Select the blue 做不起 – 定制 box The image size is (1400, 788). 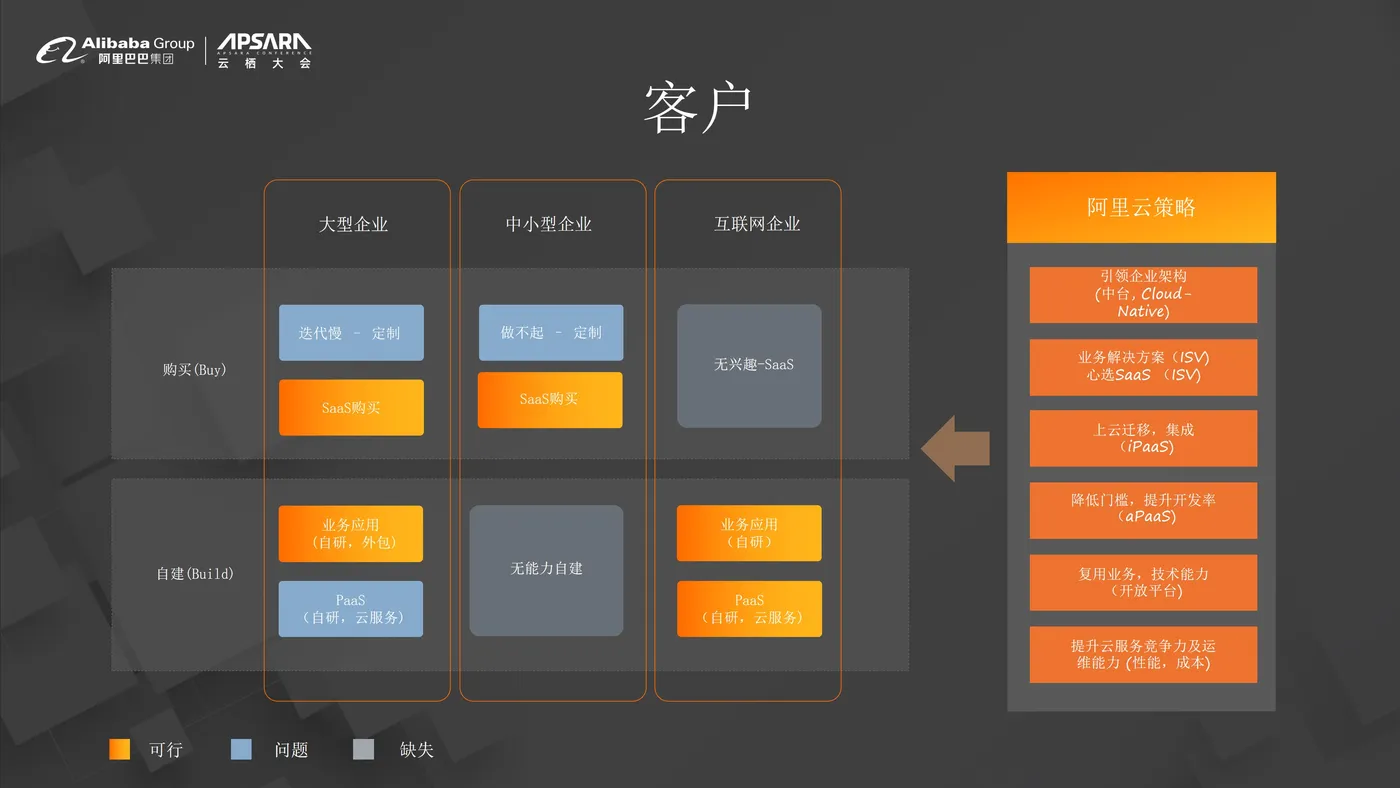(x=551, y=333)
